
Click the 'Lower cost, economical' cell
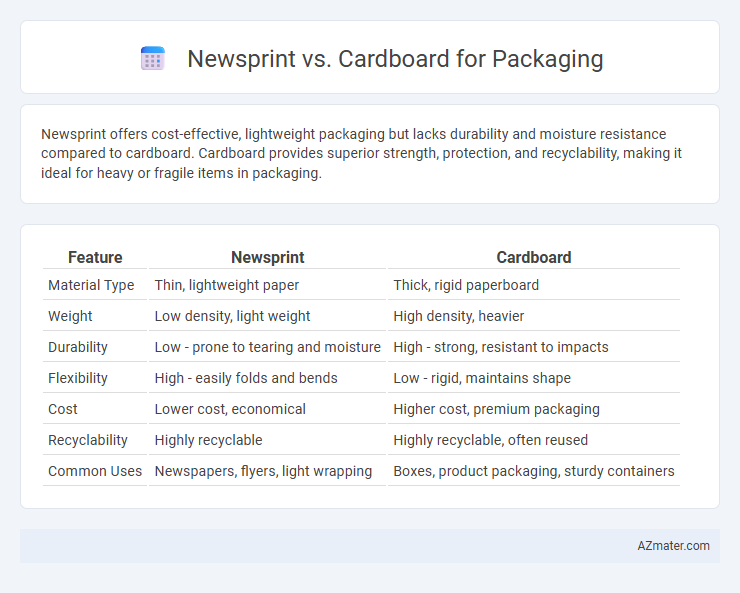coord(268,409)
